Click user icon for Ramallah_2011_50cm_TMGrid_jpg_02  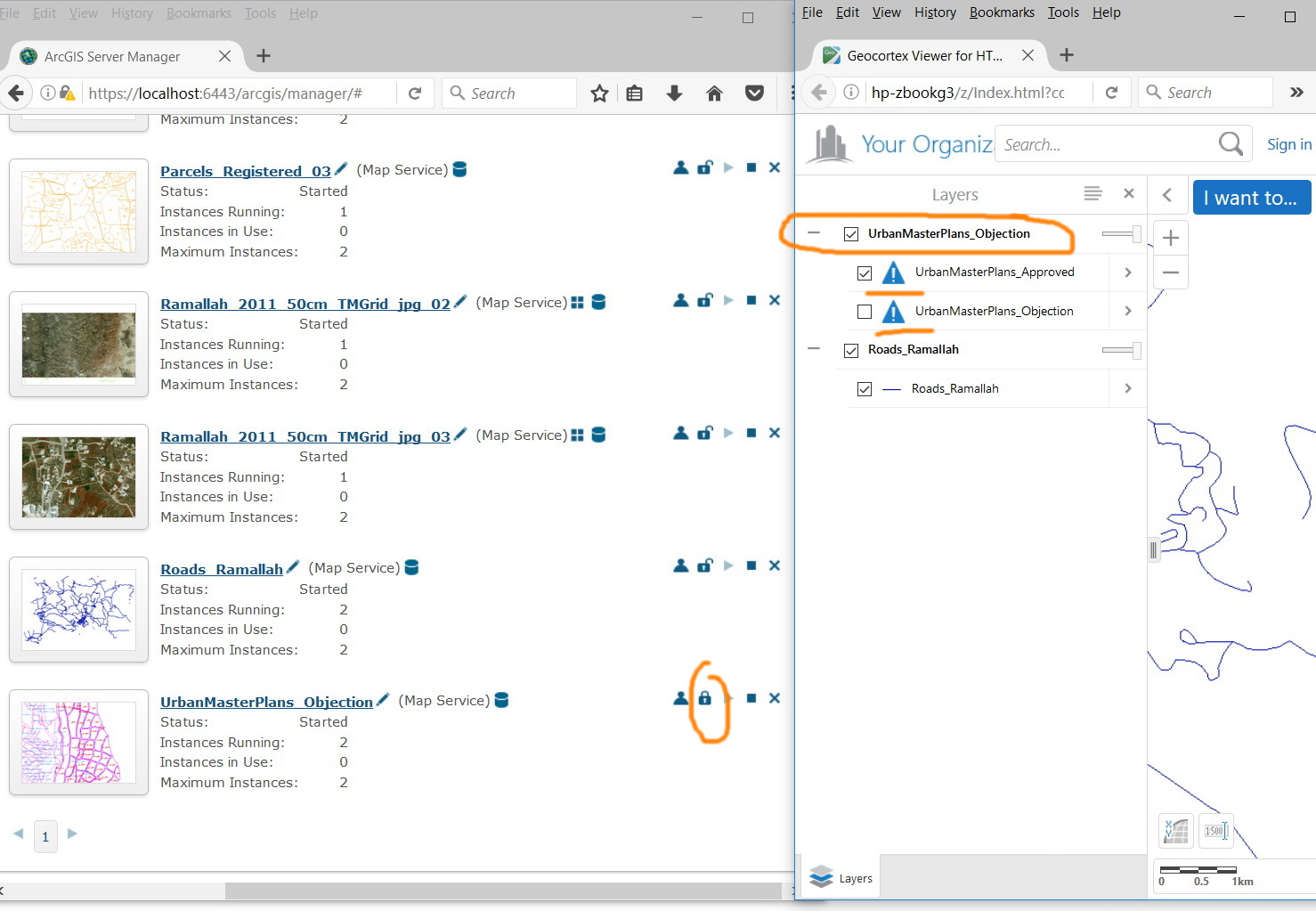pos(681,300)
